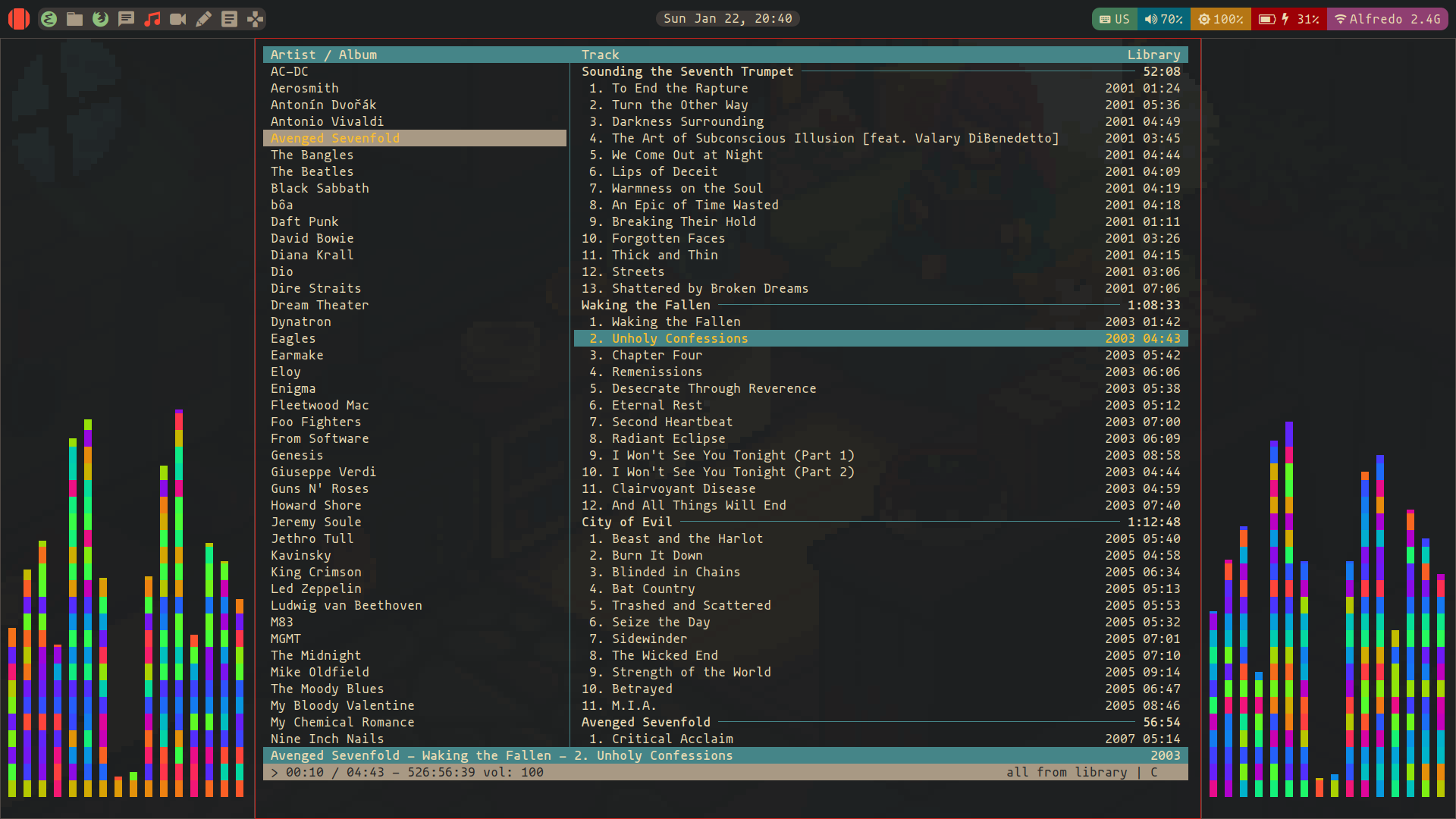Select Beast and the Harlot track
The image size is (1456, 819).
687,538
